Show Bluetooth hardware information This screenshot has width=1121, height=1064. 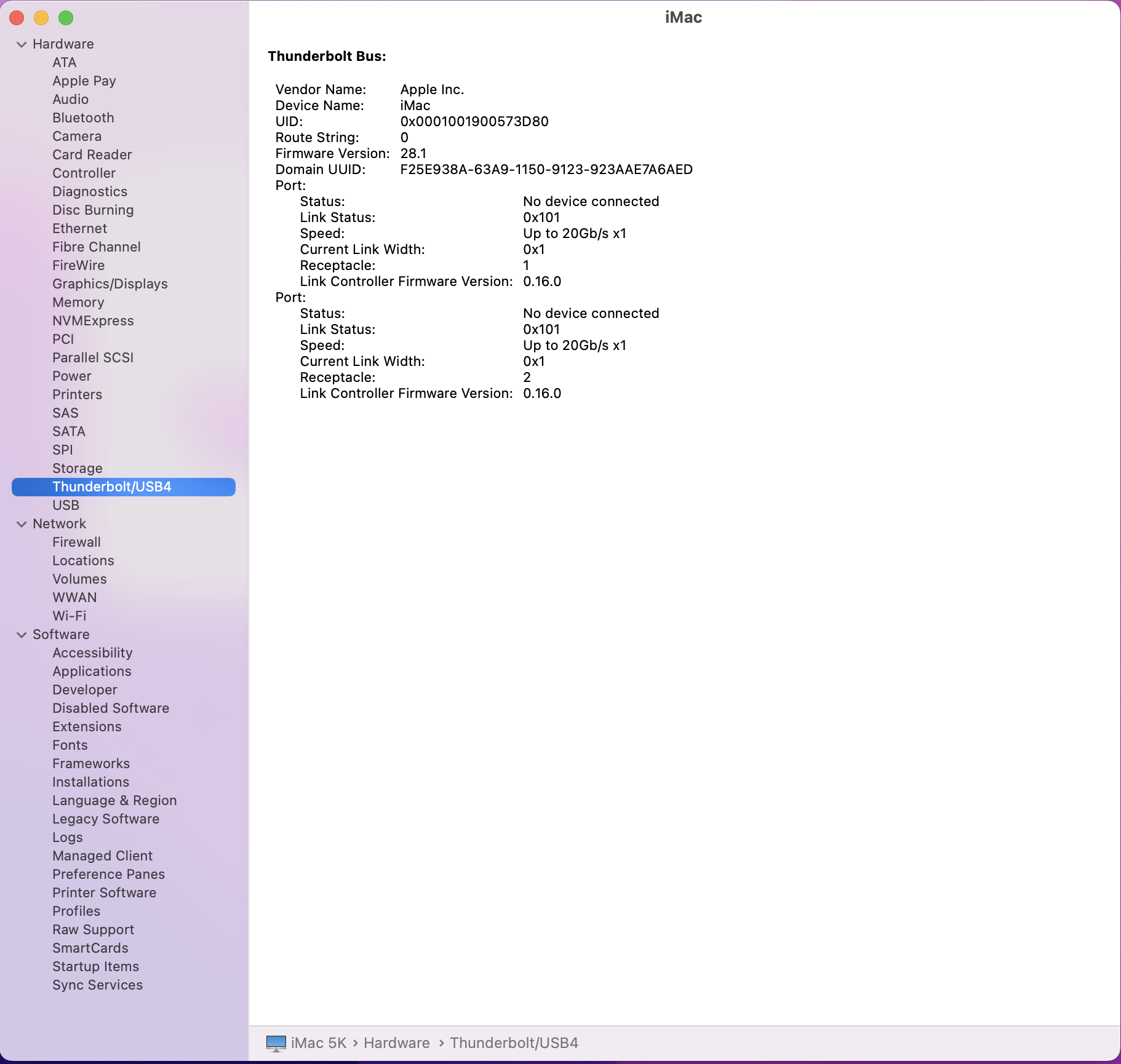(x=84, y=118)
